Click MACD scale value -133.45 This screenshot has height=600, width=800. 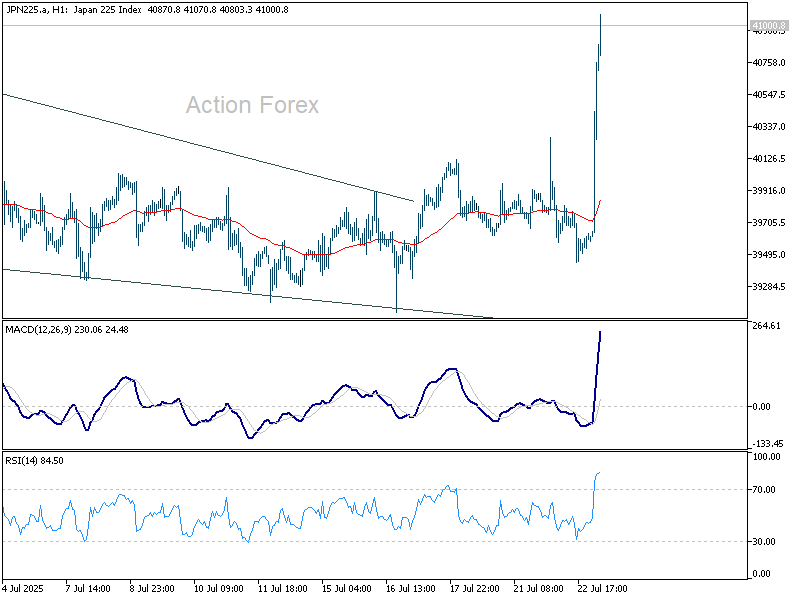[767, 444]
